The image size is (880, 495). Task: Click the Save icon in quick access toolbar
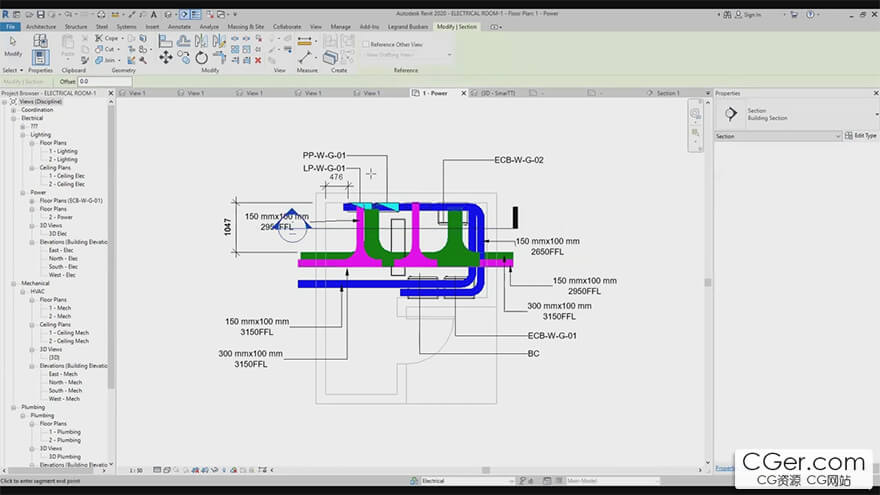pos(40,15)
